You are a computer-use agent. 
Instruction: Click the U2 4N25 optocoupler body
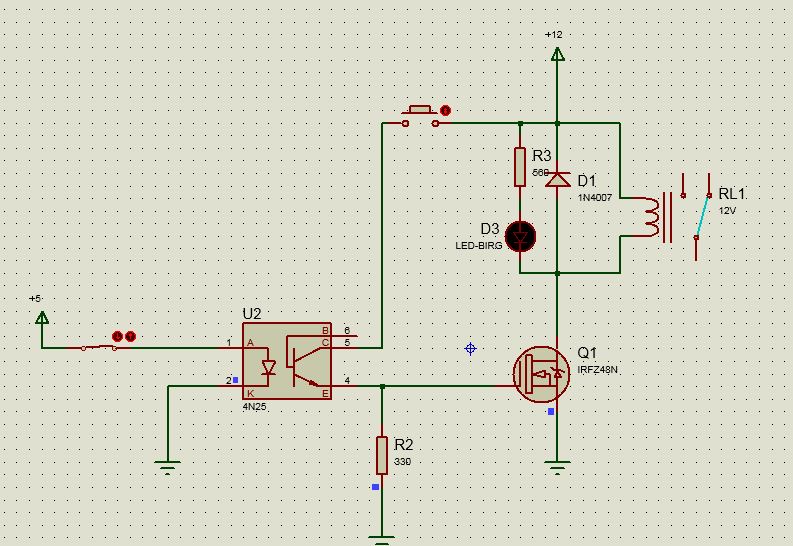(287, 361)
